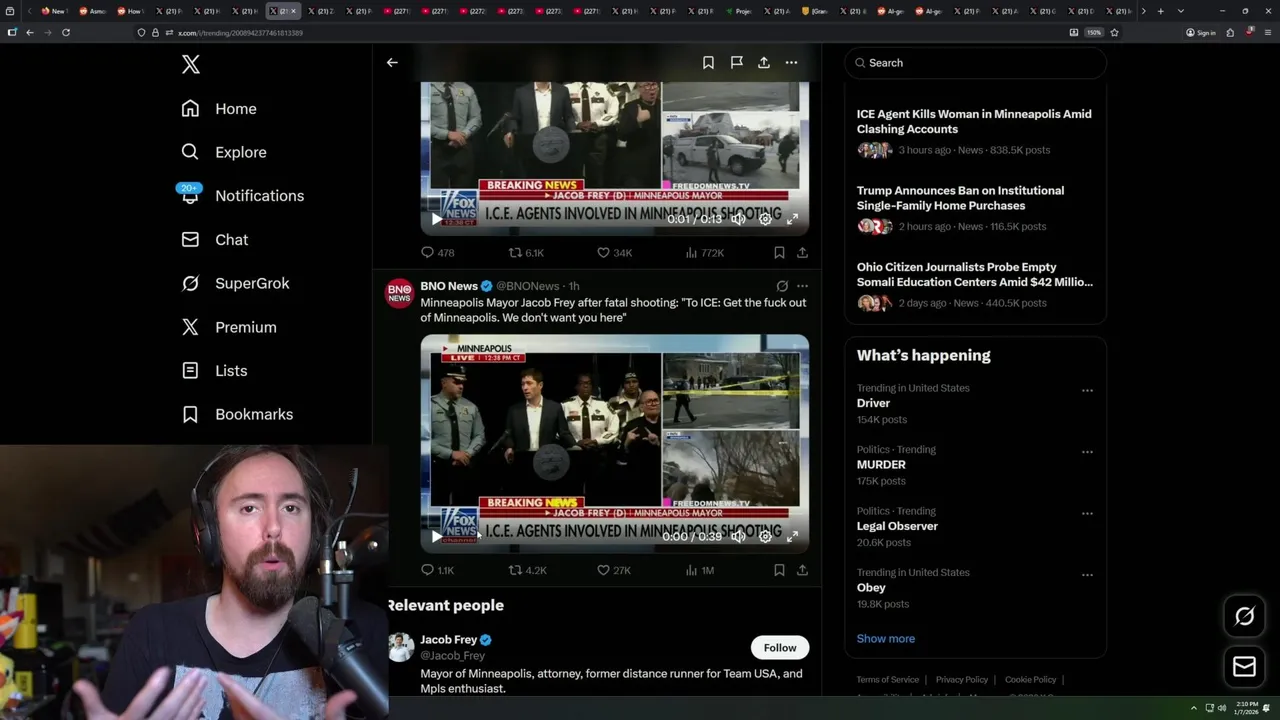Click the @BNONews handle

click(527, 286)
